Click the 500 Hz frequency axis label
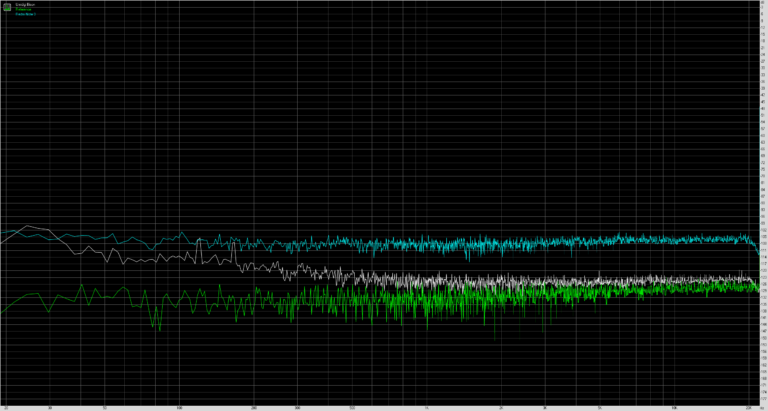Screen dimensions: 768x411 click(352, 407)
